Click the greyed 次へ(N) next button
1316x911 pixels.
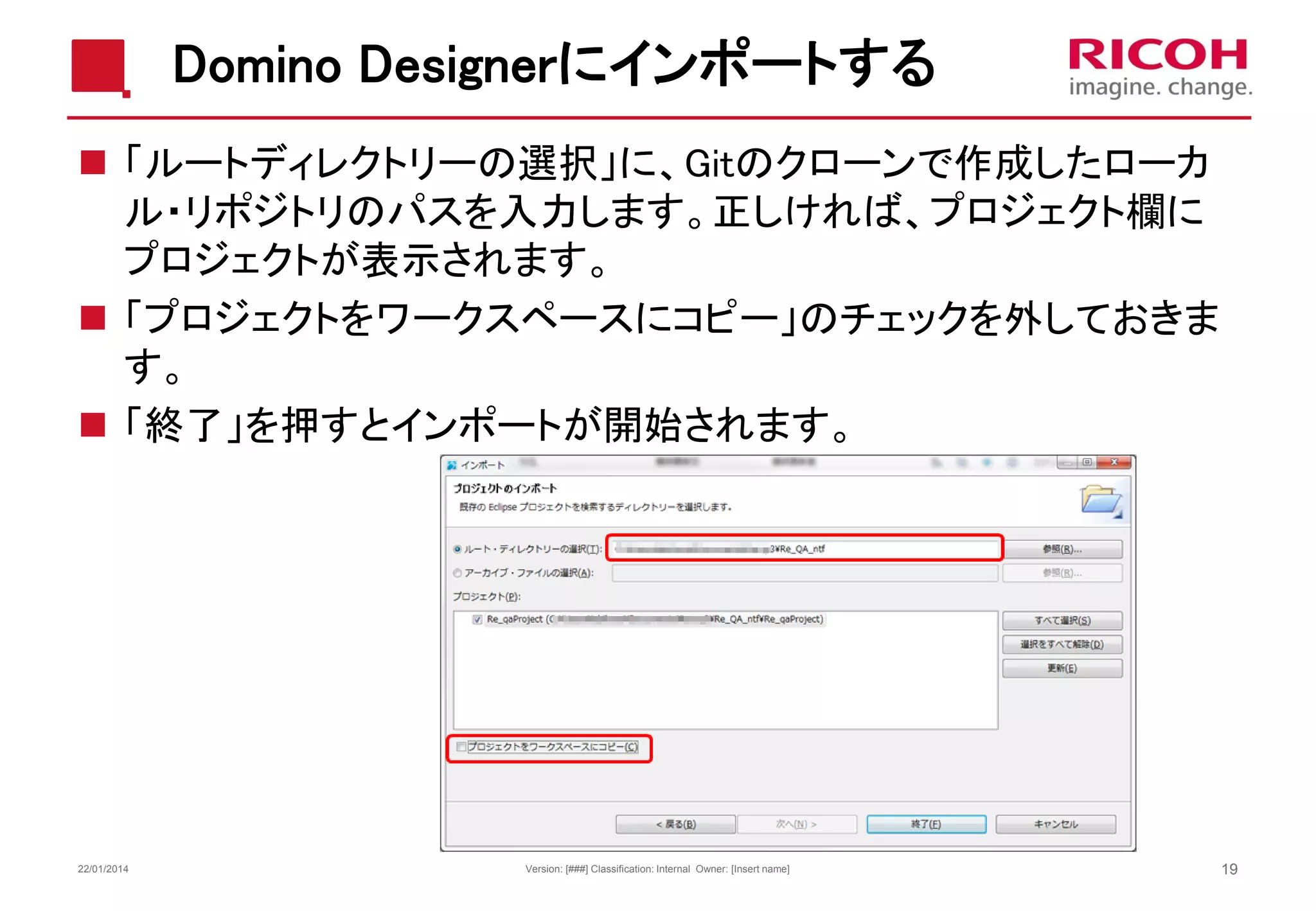click(x=797, y=824)
